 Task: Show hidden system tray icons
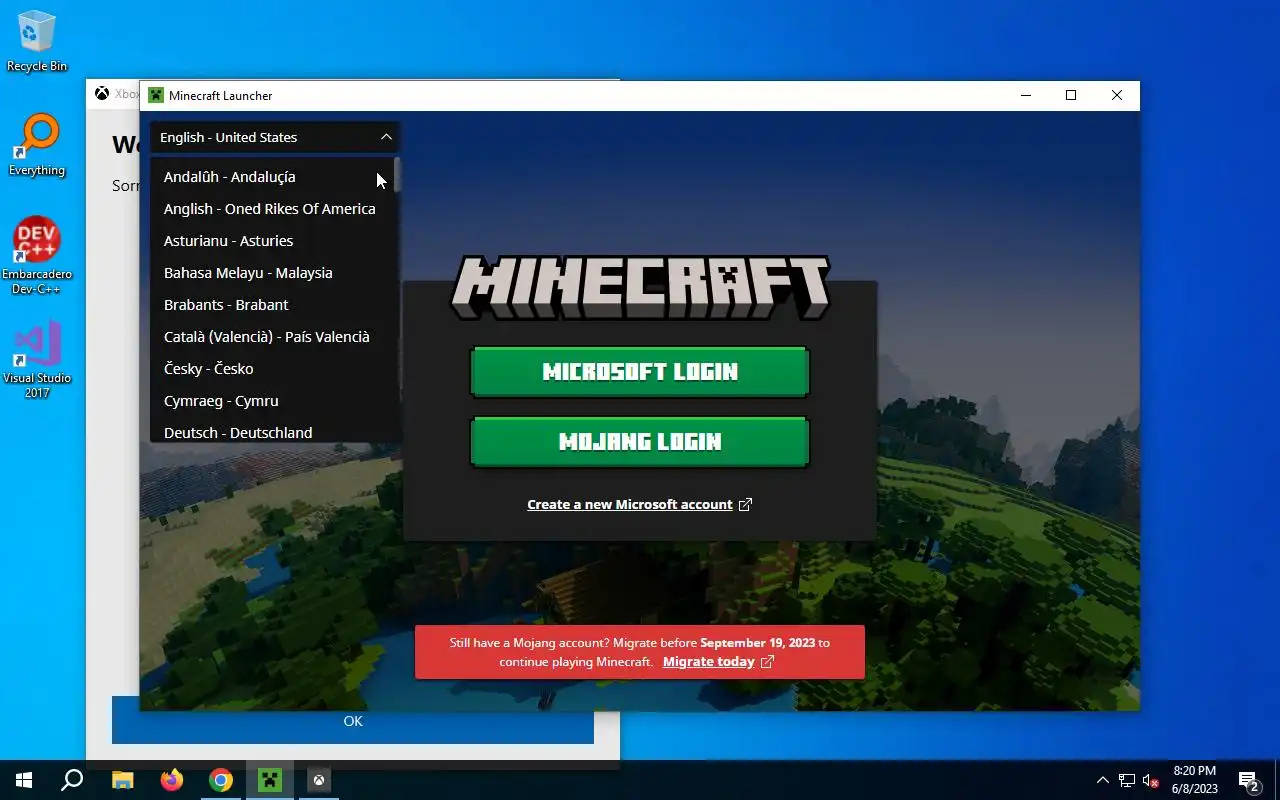coord(1103,780)
